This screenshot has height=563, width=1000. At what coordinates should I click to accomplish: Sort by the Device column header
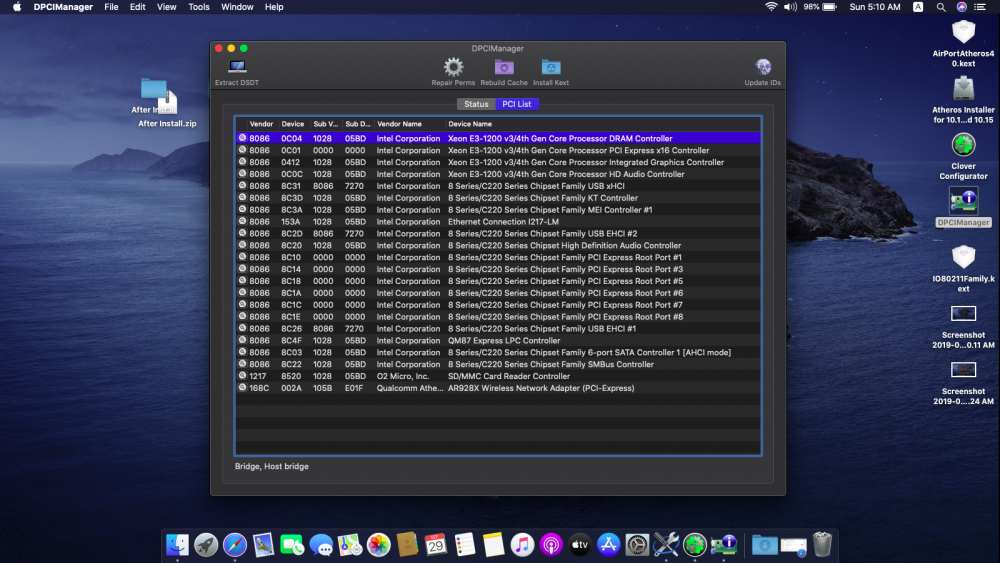(x=293, y=124)
